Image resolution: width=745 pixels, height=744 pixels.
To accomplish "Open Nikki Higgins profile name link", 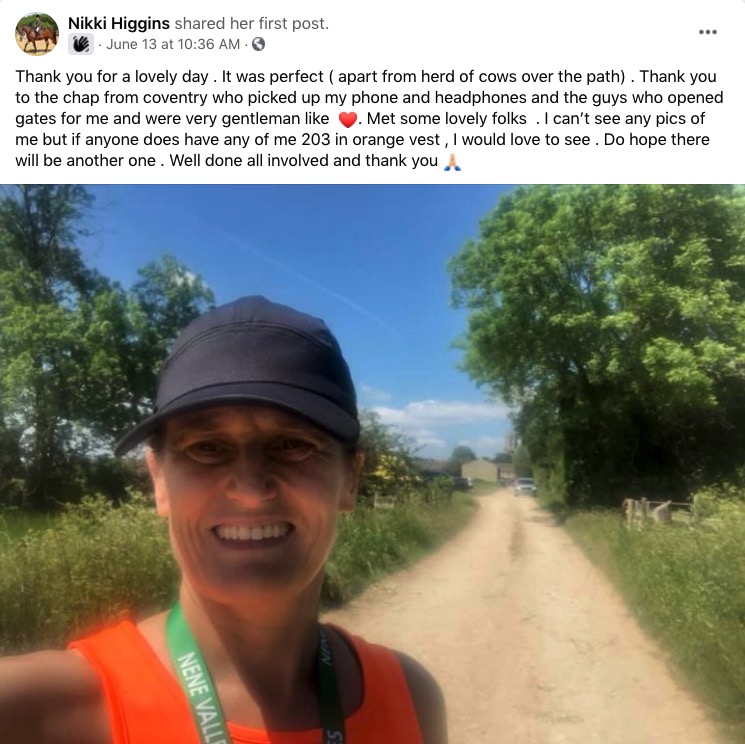I will point(119,23).
